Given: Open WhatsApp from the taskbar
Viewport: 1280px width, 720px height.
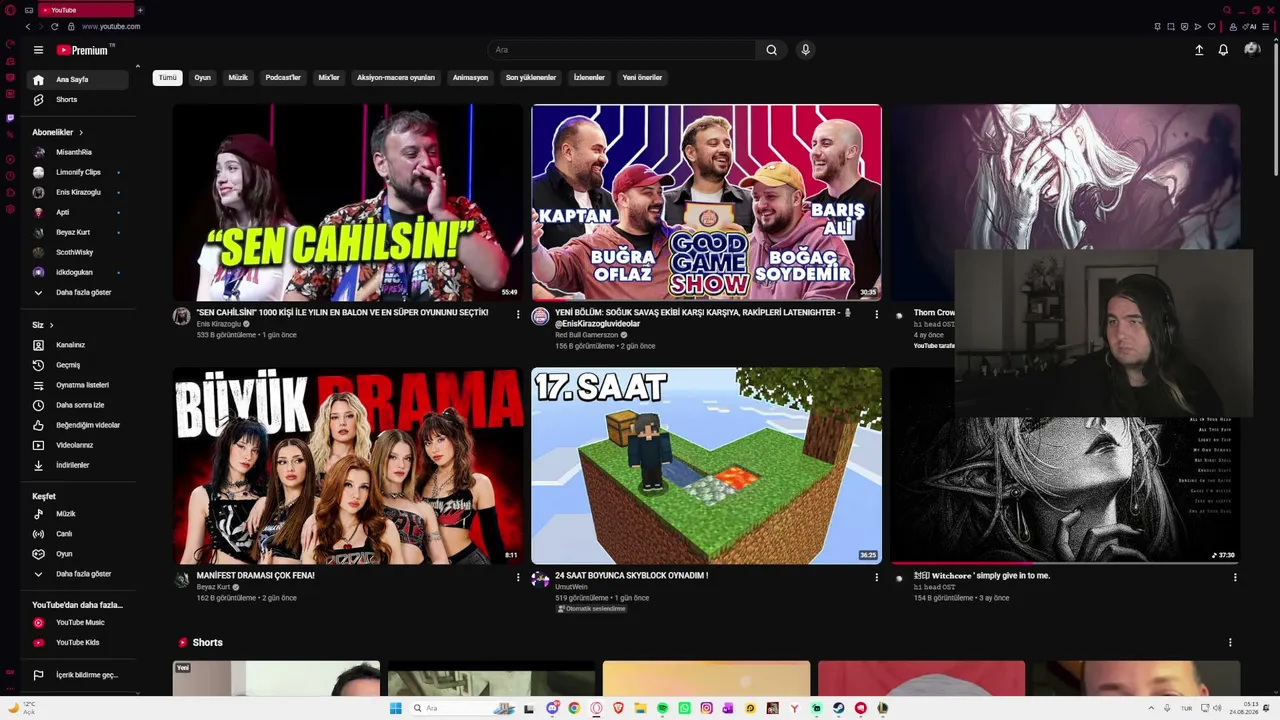Looking at the screenshot, I should click(684, 708).
